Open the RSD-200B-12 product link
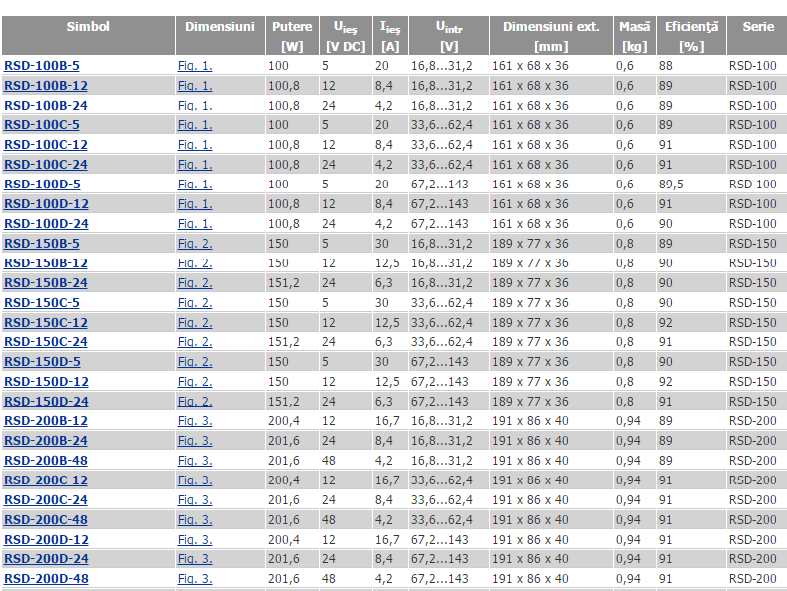Image resolution: width=787 pixels, height=591 pixels. [x=46, y=421]
